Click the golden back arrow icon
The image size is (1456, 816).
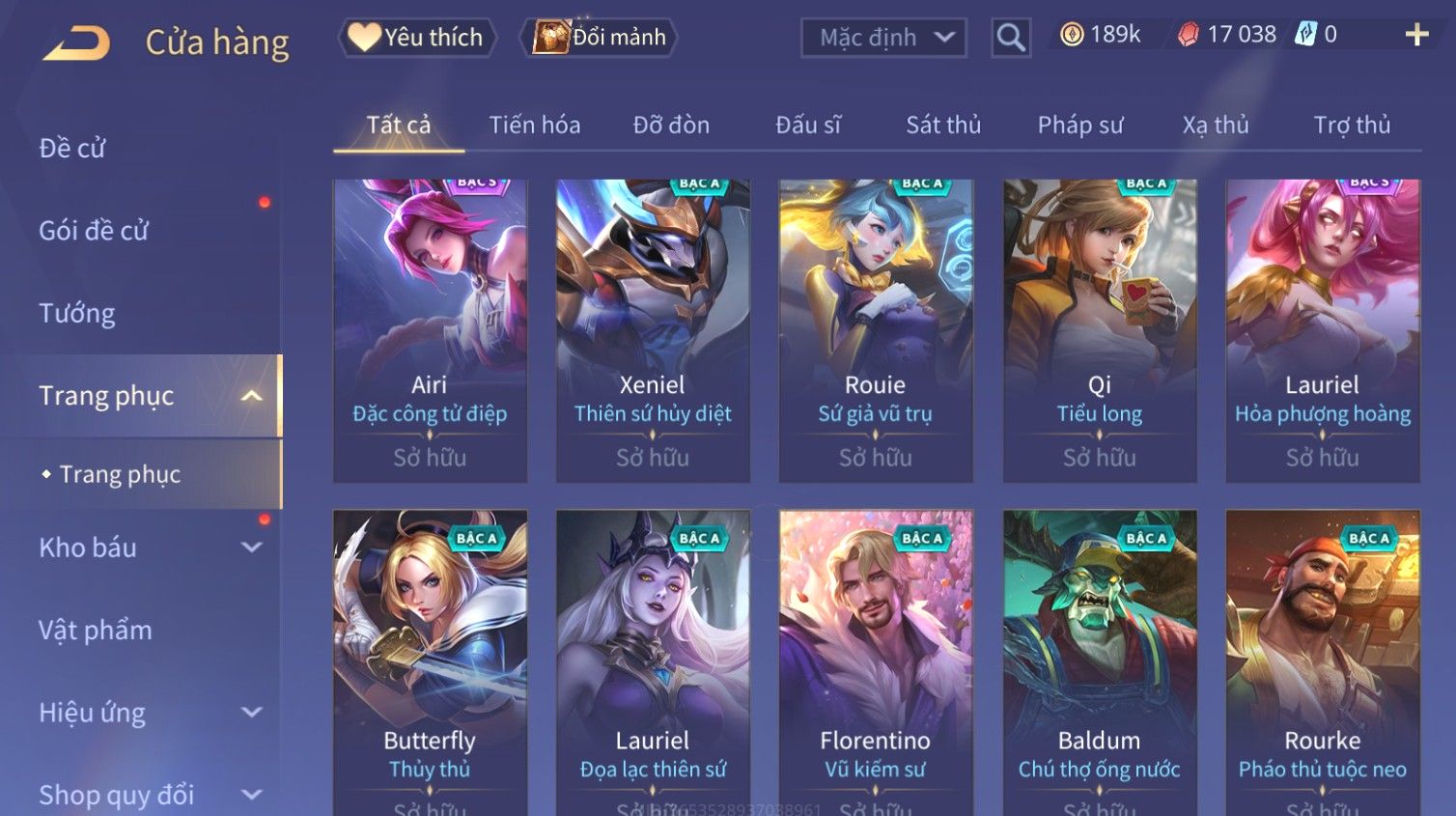click(x=76, y=43)
